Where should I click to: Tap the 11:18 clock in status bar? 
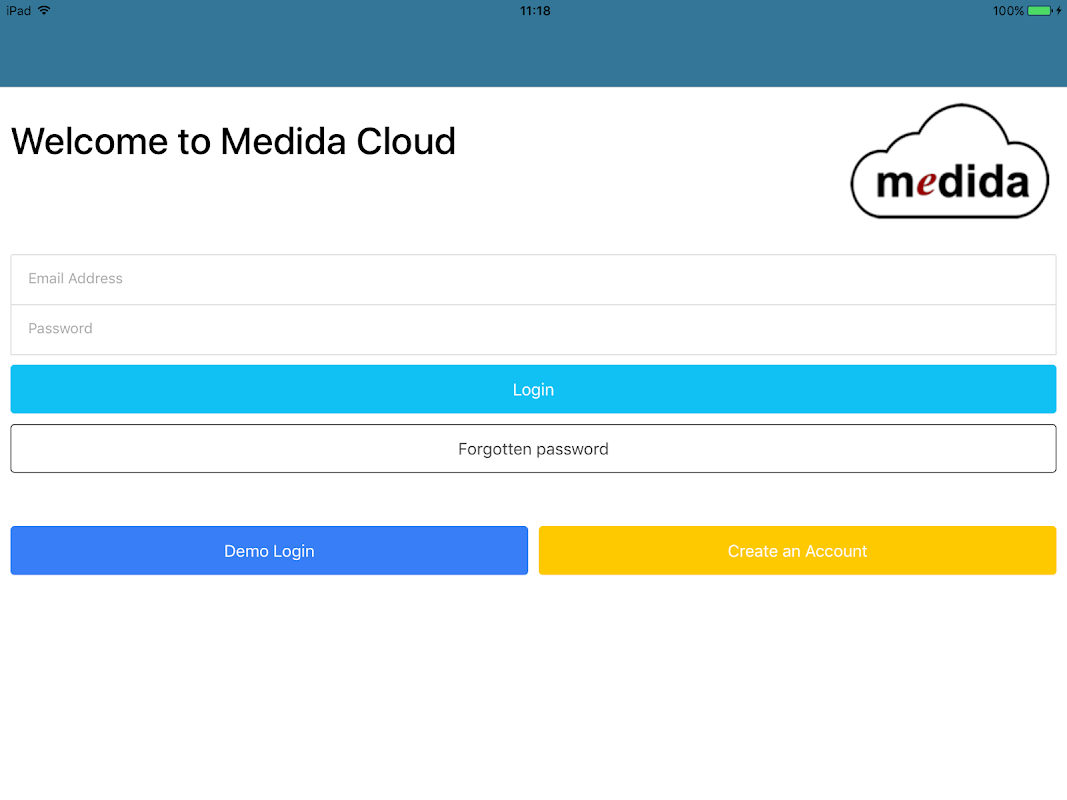pyautogui.click(x=535, y=11)
